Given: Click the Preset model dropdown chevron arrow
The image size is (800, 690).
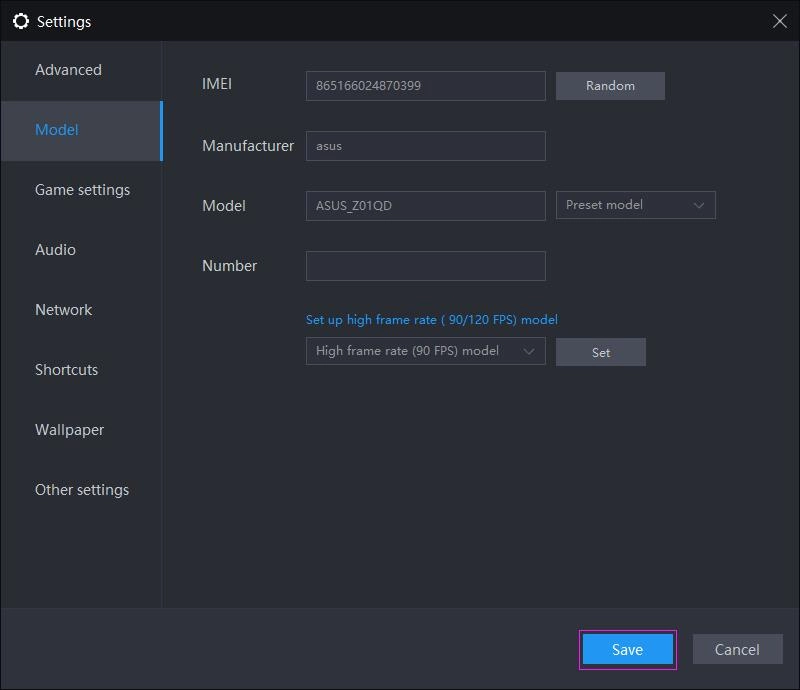Looking at the screenshot, I should pyautogui.click(x=703, y=205).
